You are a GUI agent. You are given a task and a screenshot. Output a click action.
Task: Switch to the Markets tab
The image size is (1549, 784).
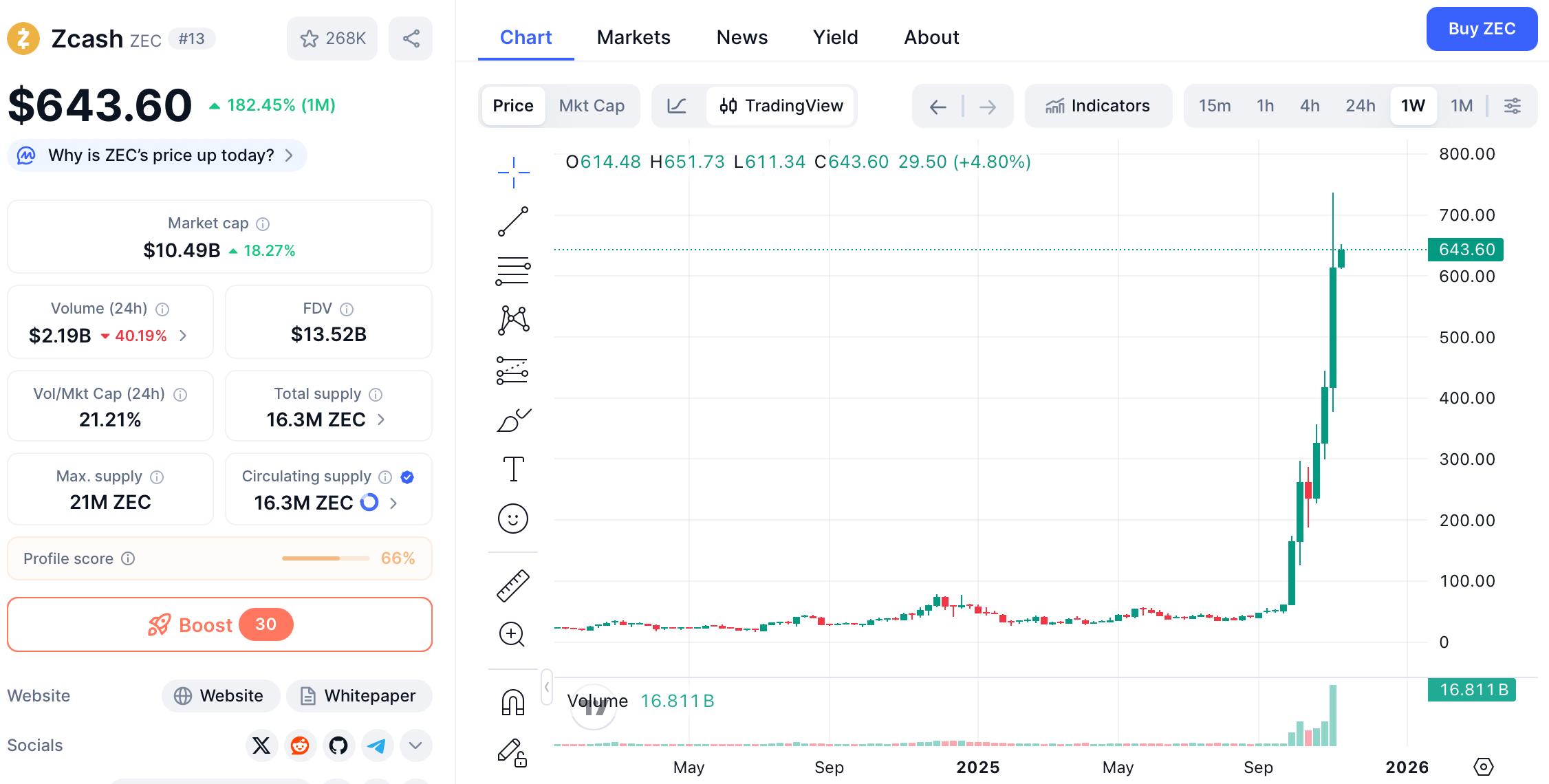[633, 37]
